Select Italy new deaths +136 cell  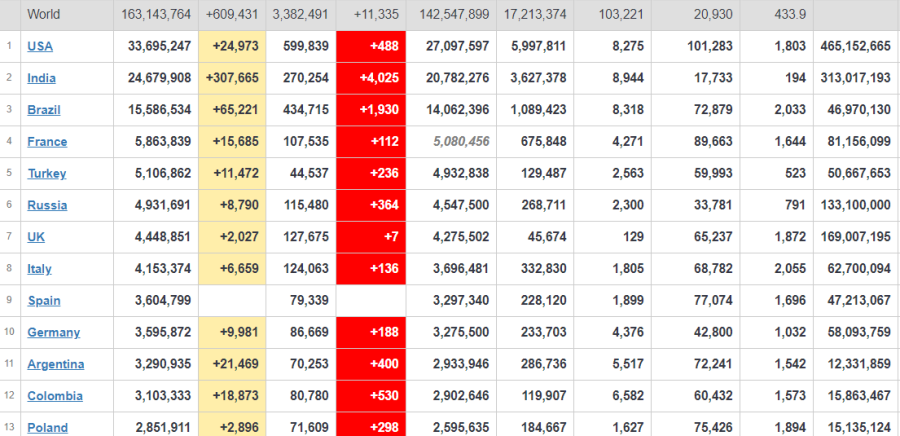371,269
